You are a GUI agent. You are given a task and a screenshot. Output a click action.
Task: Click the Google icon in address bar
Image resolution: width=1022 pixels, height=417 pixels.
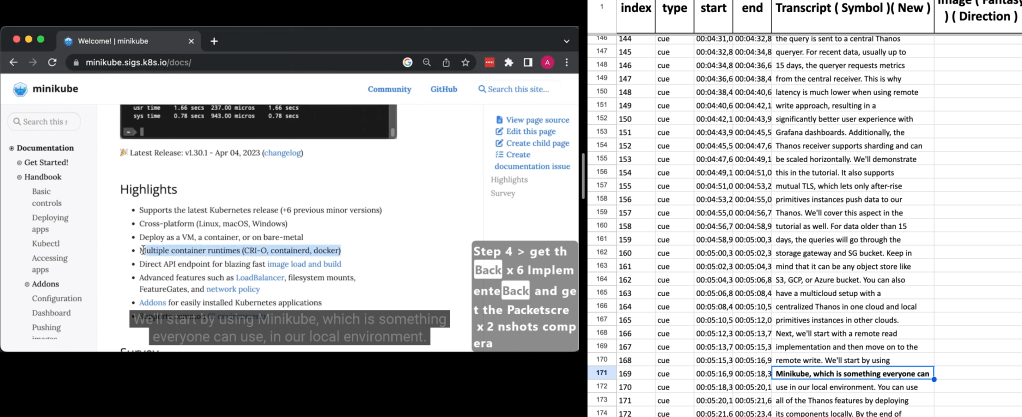(407, 63)
